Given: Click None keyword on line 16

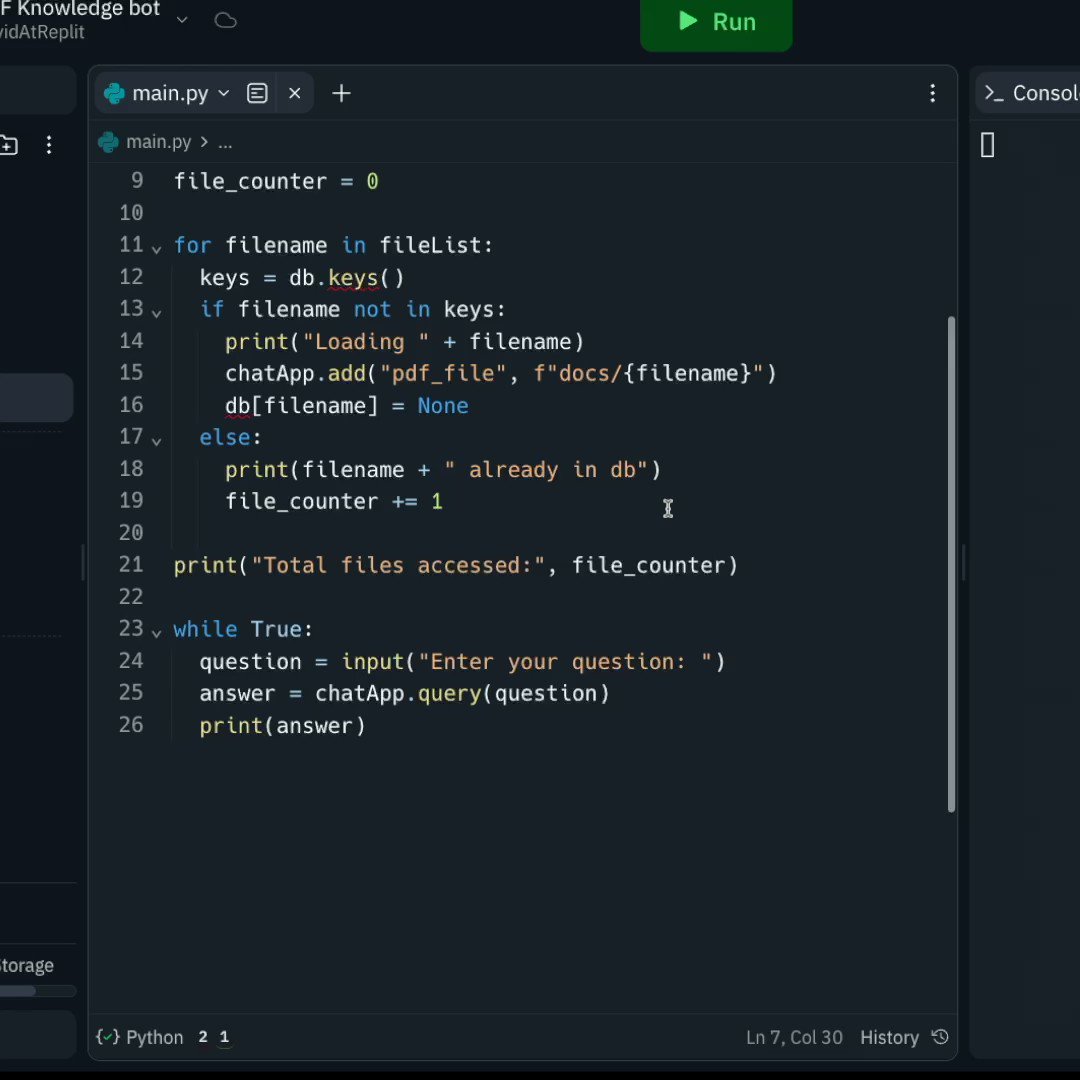Looking at the screenshot, I should 443,406.
